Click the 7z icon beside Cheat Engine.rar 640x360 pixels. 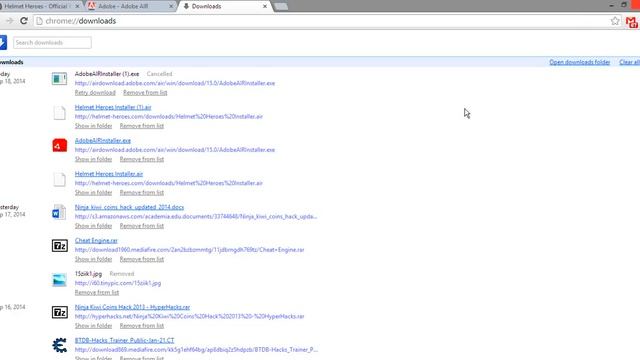(60, 246)
